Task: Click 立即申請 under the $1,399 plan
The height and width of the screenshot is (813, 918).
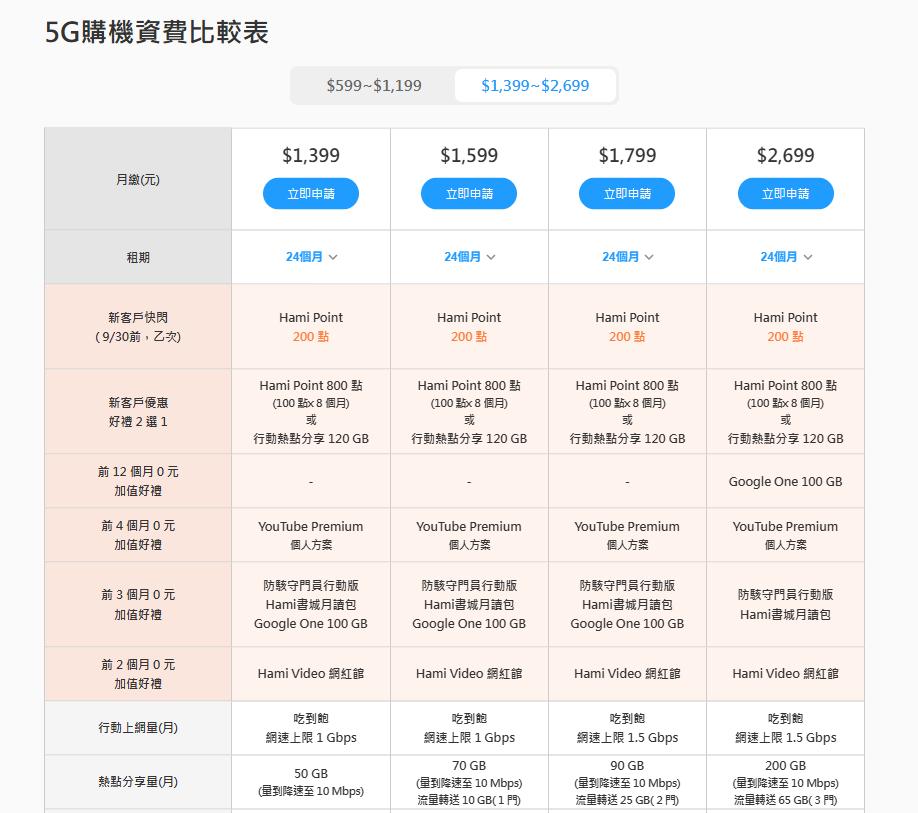Action: [310, 194]
